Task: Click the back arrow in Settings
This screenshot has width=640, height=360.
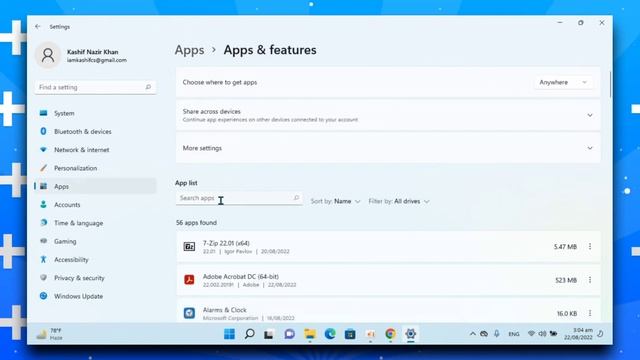Action: (38, 27)
